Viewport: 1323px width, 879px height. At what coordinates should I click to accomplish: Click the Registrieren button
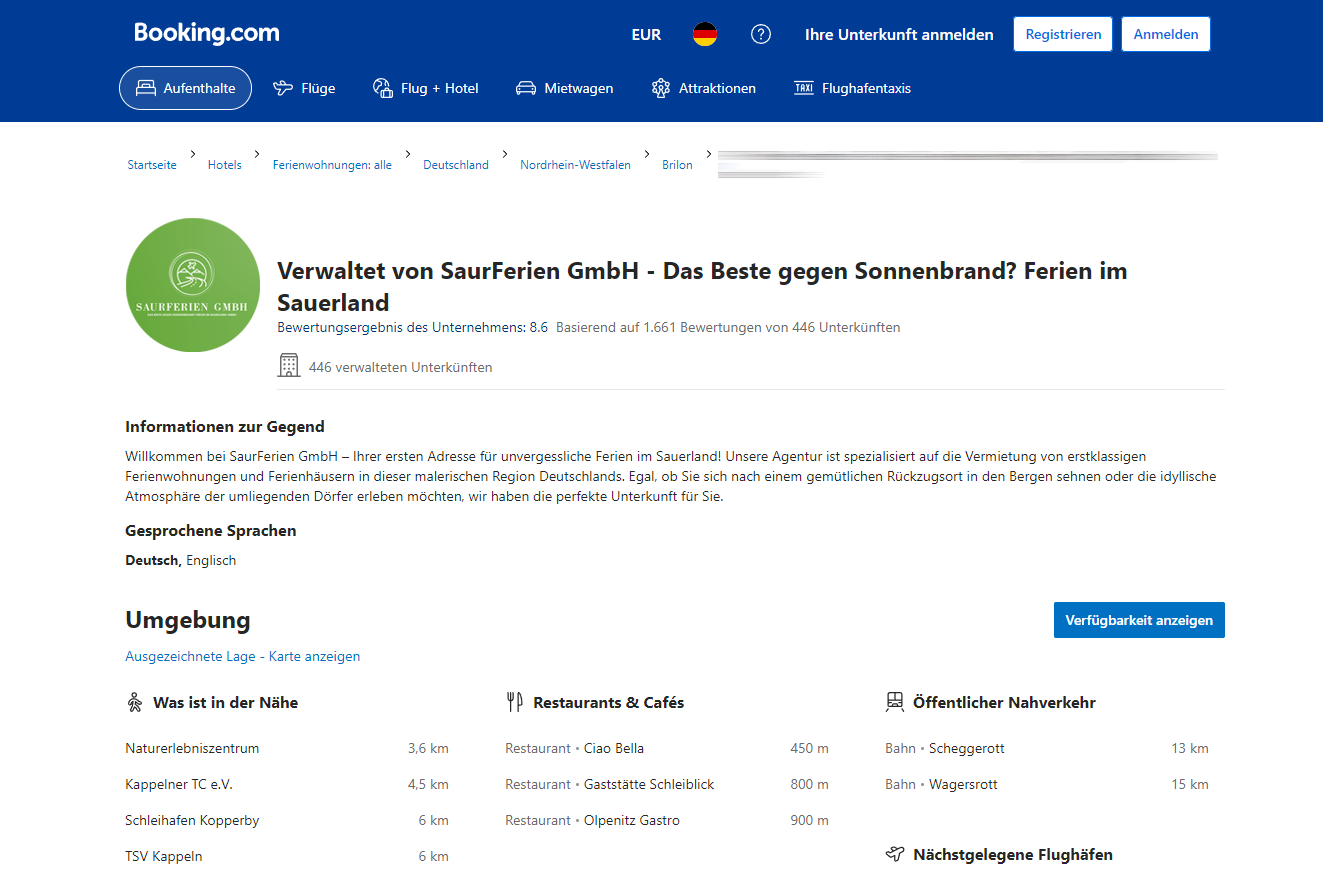(x=1063, y=34)
